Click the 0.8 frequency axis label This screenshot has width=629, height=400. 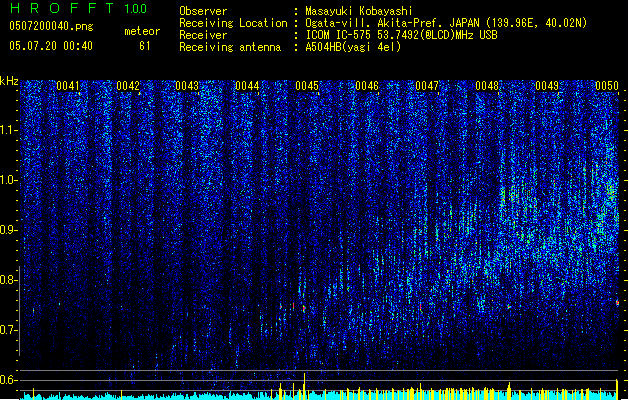coord(9,280)
